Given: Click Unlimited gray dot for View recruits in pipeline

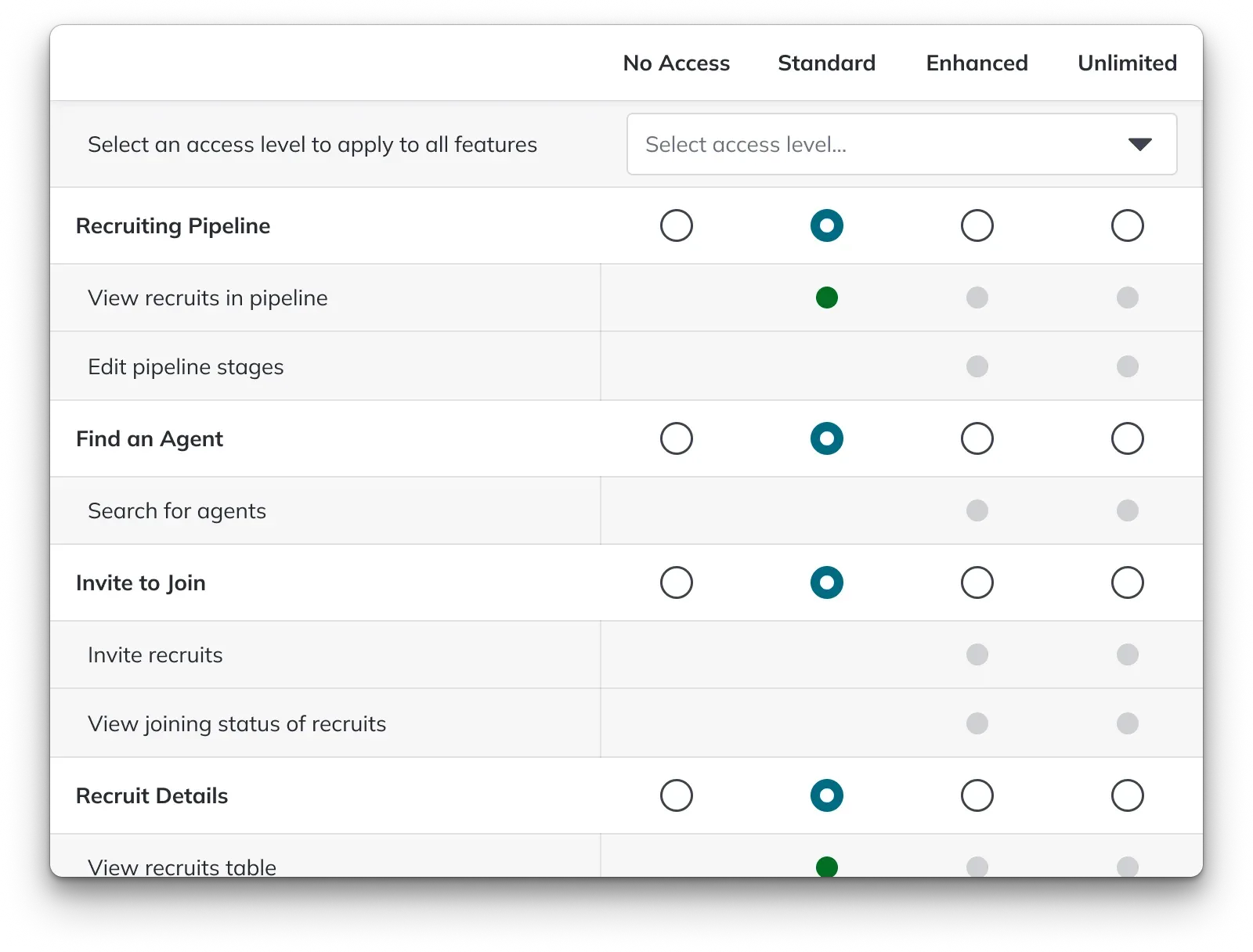Looking at the screenshot, I should (1128, 297).
